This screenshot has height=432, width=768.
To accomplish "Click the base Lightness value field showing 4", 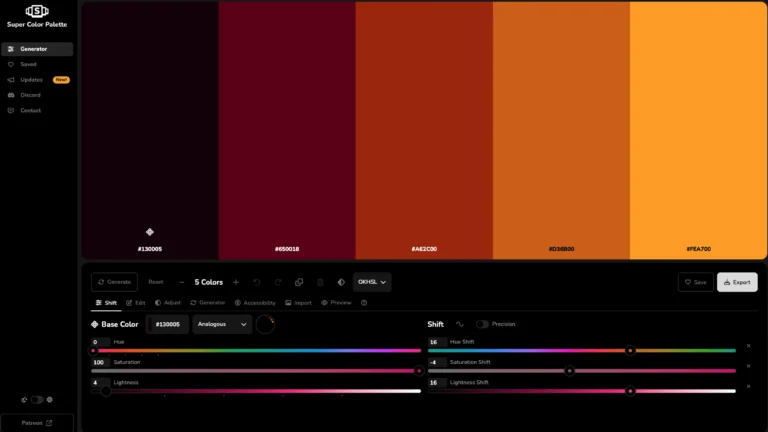I will [100, 383].
